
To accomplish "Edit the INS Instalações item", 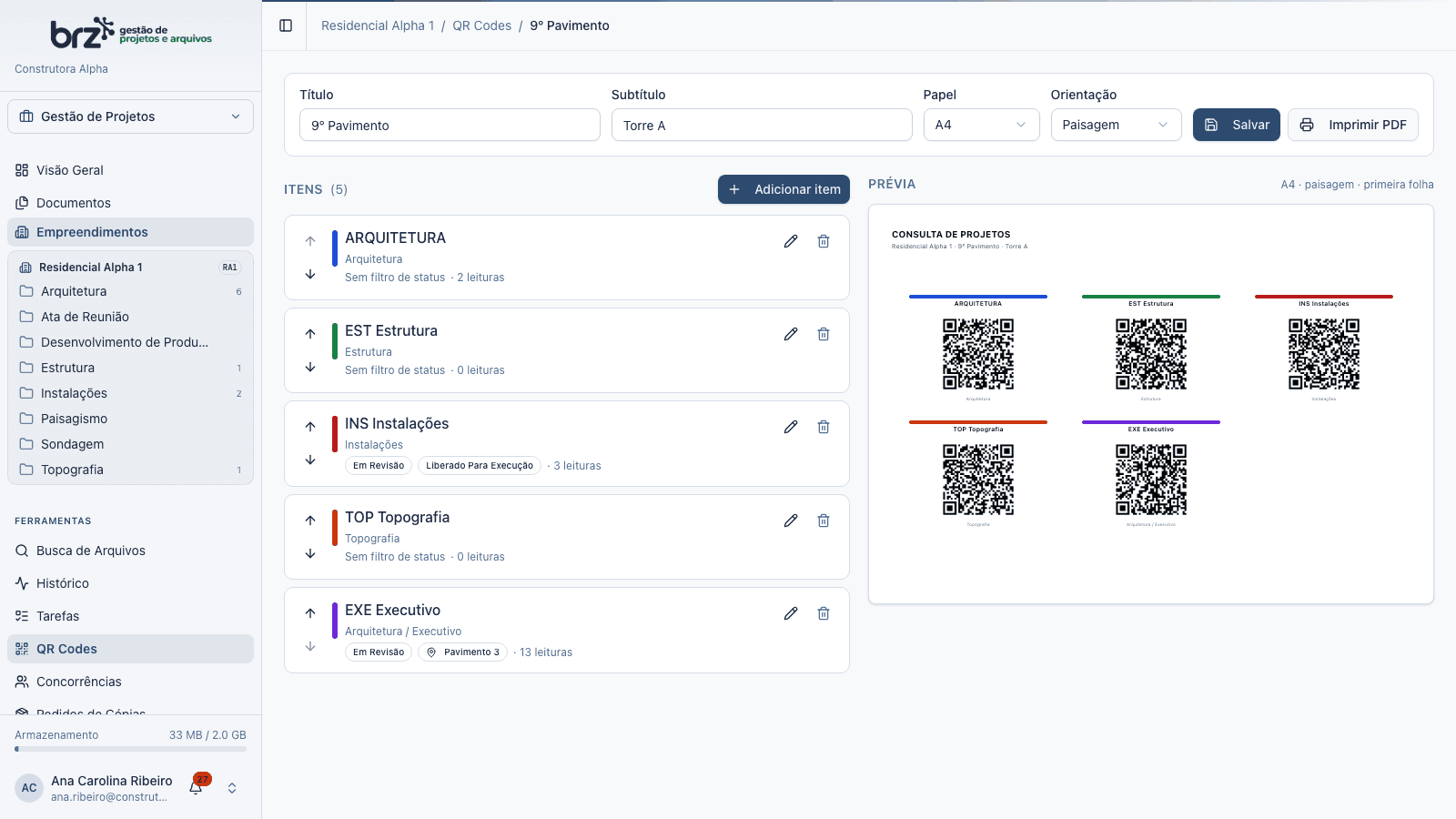I will 791,427.
